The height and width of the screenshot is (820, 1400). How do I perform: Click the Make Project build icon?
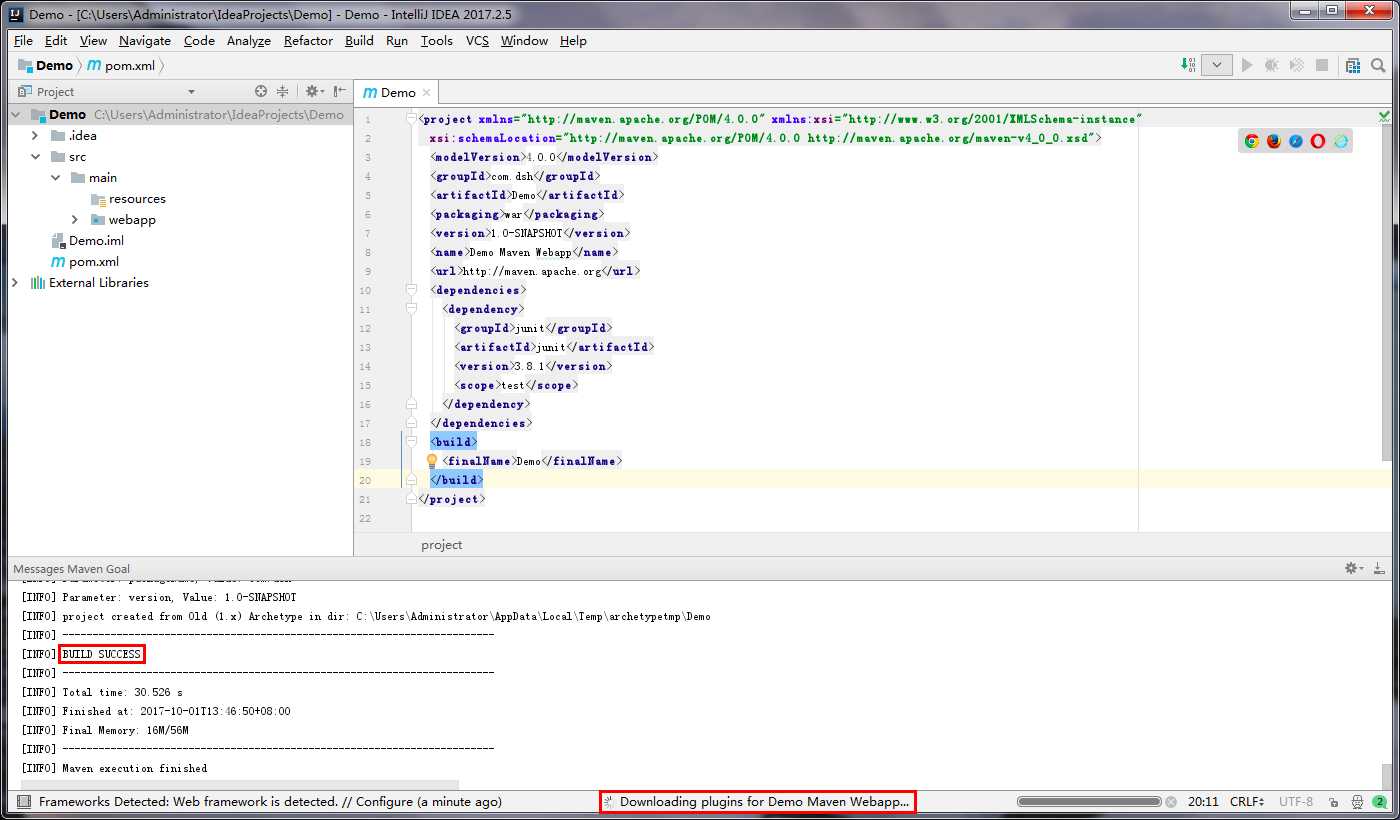coord(1189,65)
